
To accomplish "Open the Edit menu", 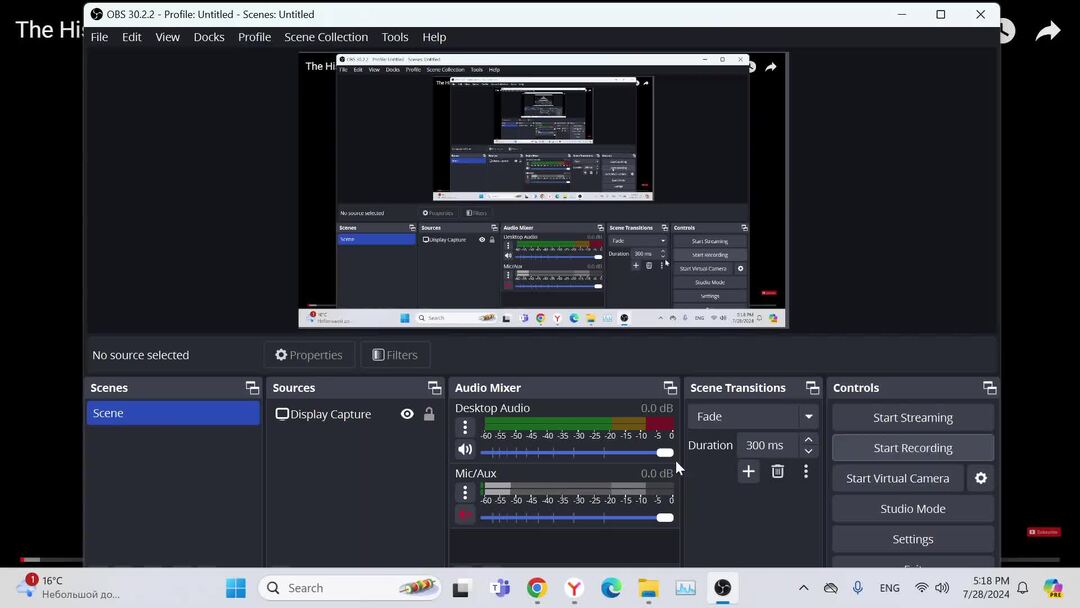I will pos(132,37).
